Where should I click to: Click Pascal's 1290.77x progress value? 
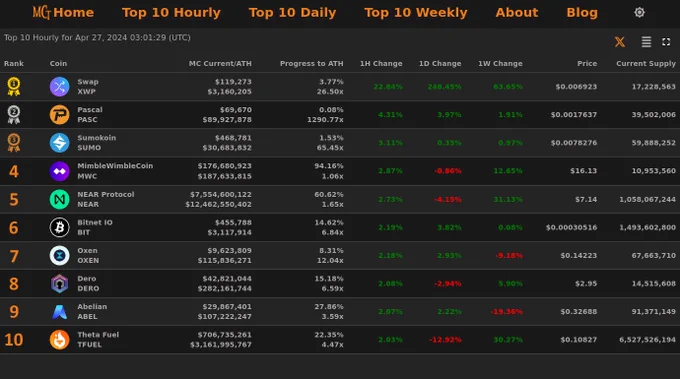325,120
